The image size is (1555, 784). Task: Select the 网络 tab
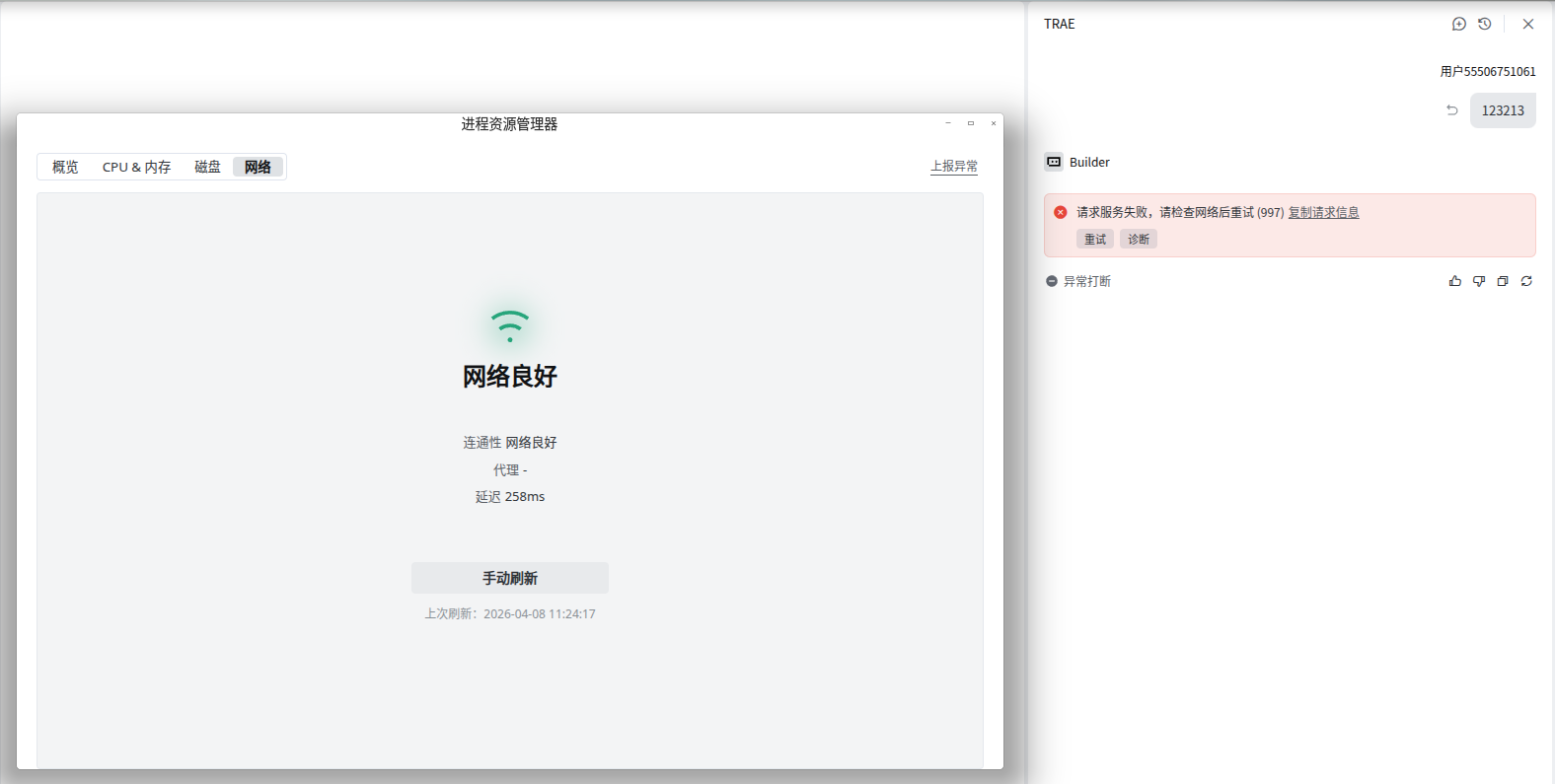coord(258,167)
